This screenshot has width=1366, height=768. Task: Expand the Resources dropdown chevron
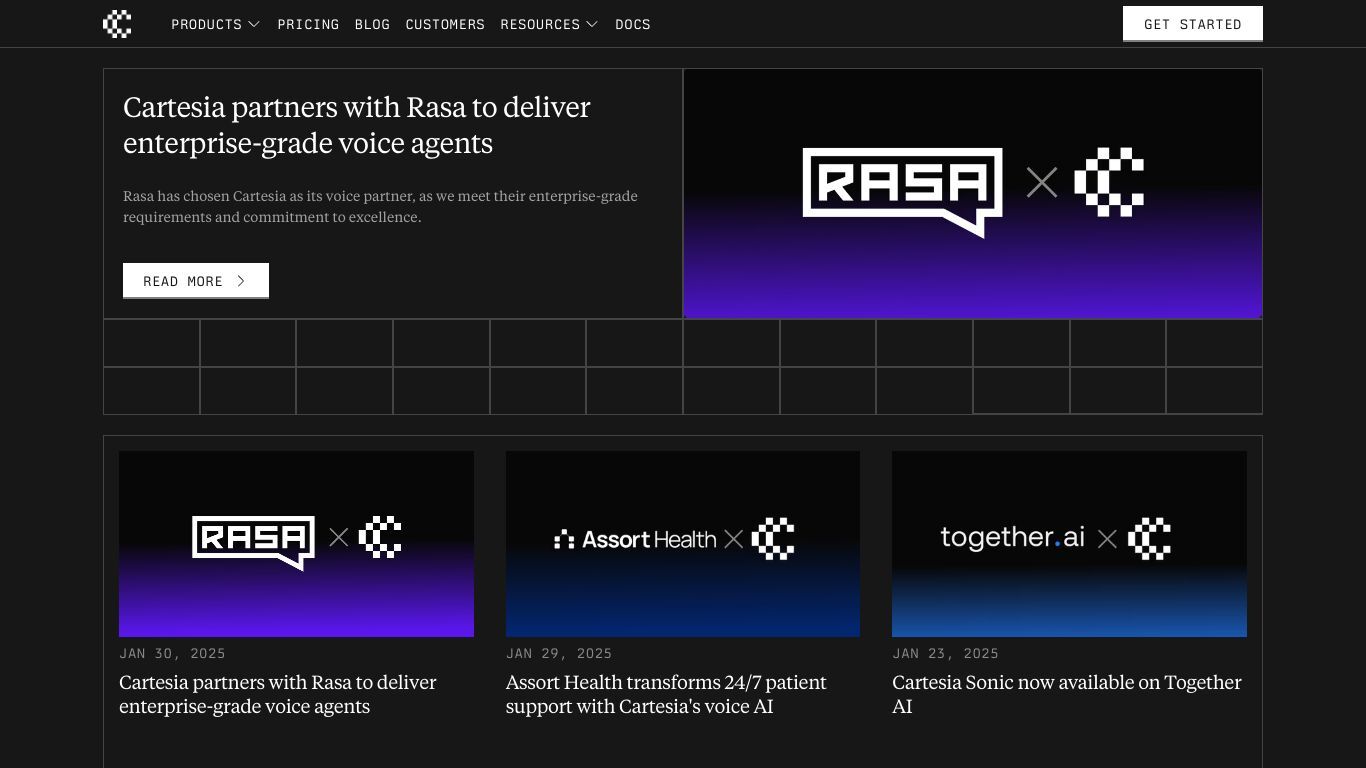(x=592, y=24)
